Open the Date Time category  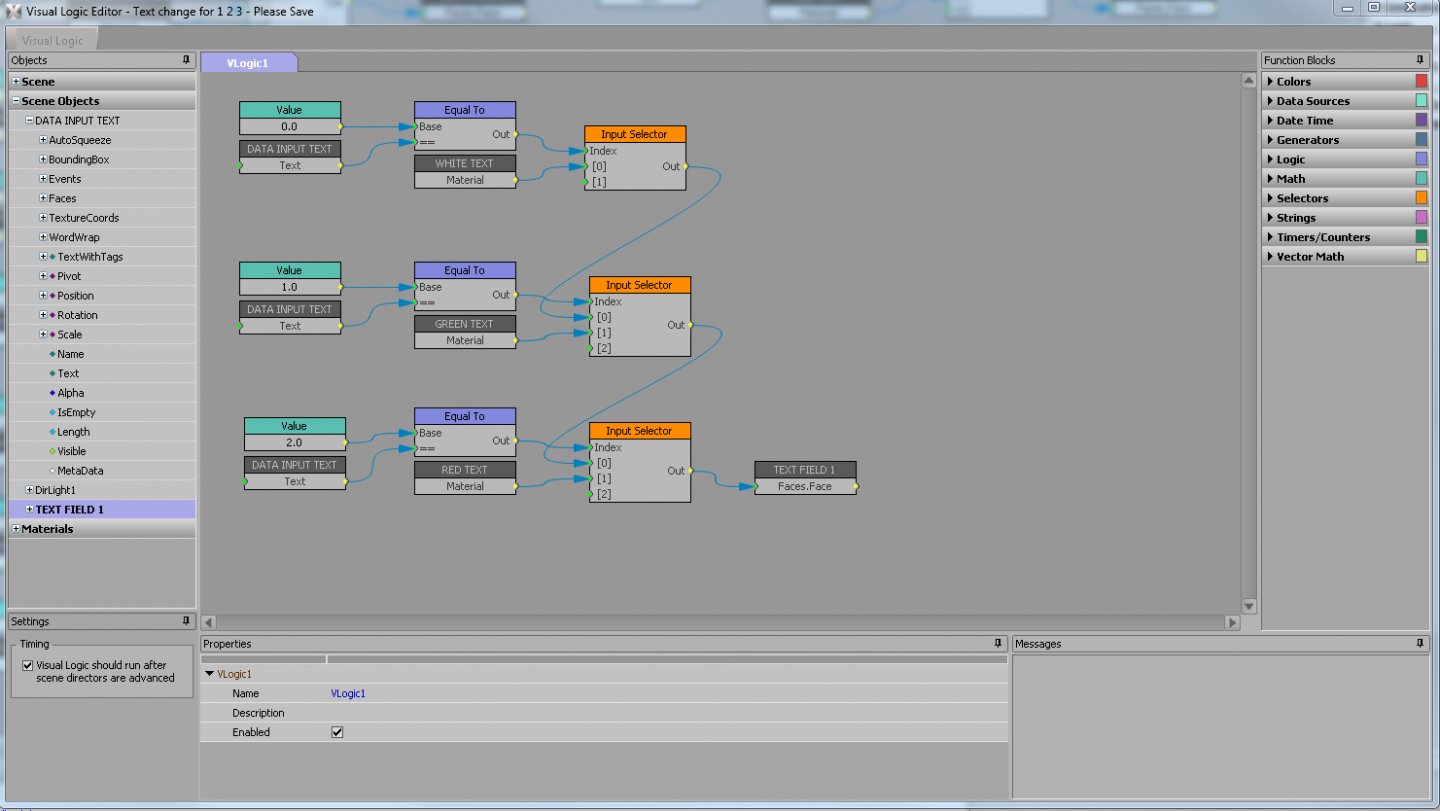click(1346, 121)
